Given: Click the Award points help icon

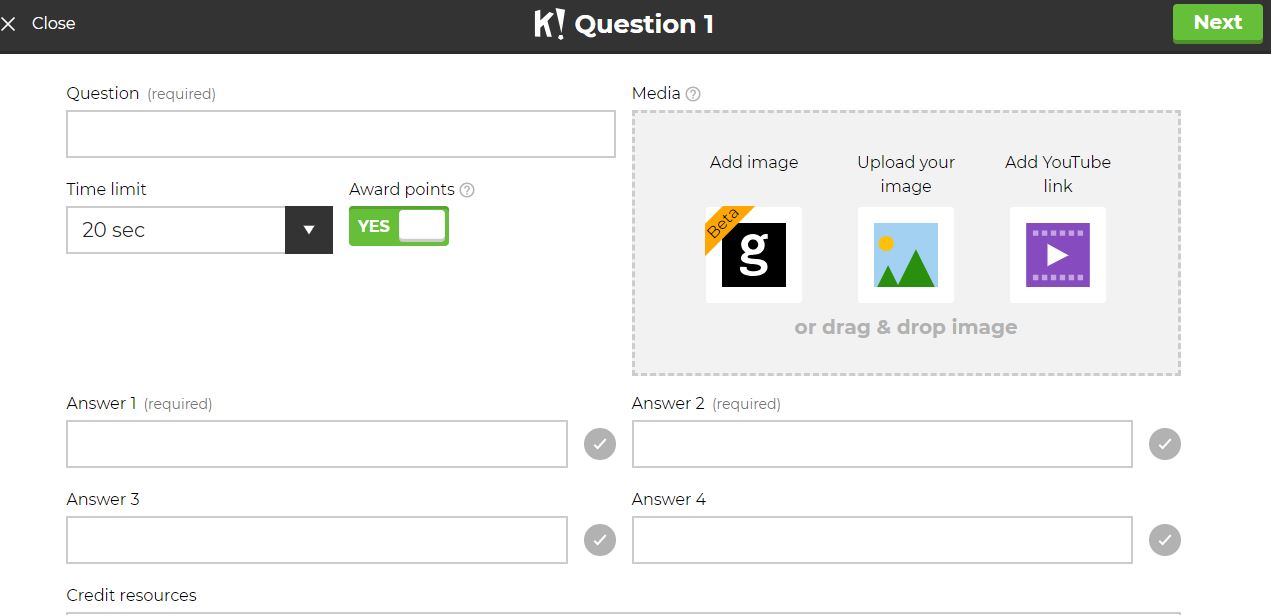Looking at the screenshot, I should (467, 190).
